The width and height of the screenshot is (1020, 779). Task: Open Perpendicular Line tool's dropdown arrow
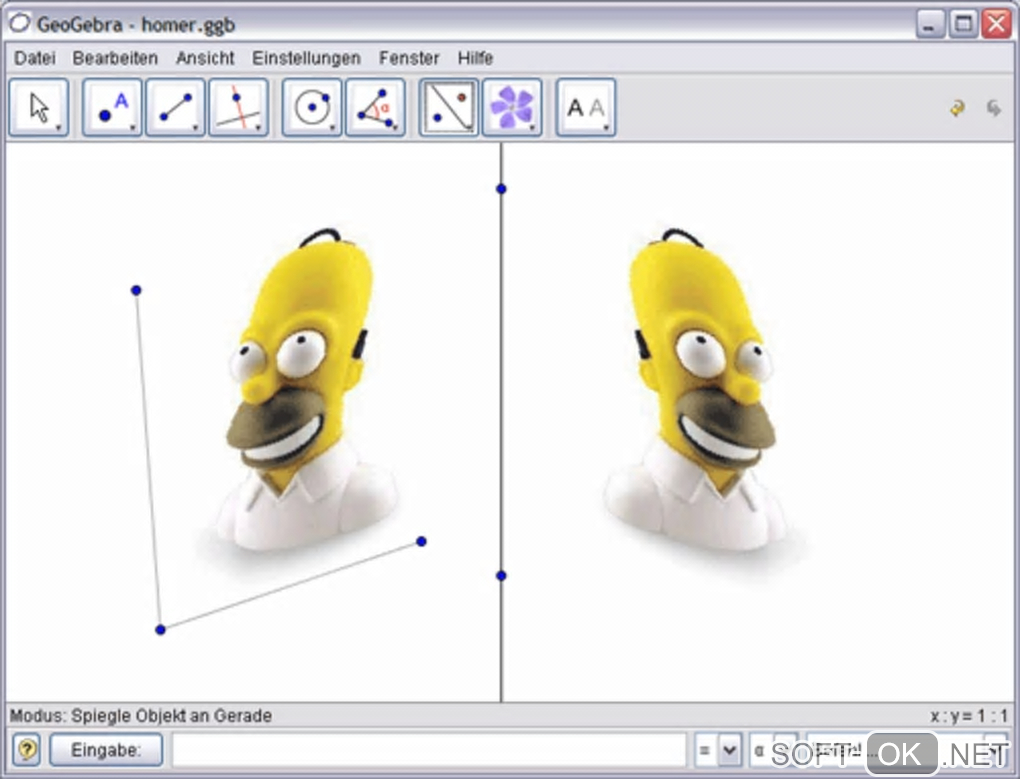tap(258, 129)
